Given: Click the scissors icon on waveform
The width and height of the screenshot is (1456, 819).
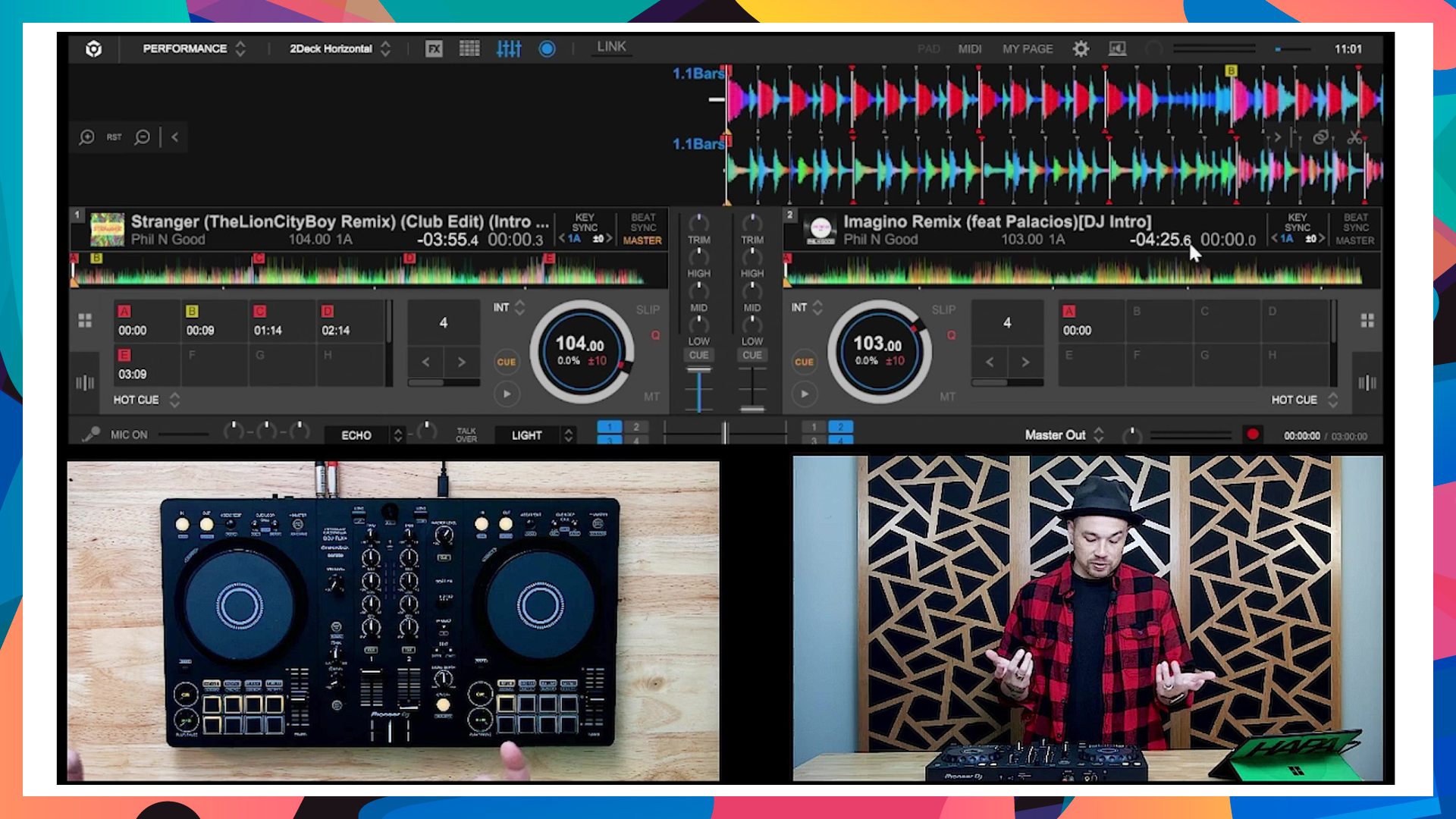Looking at the screenshot, I should point(1354,137).
